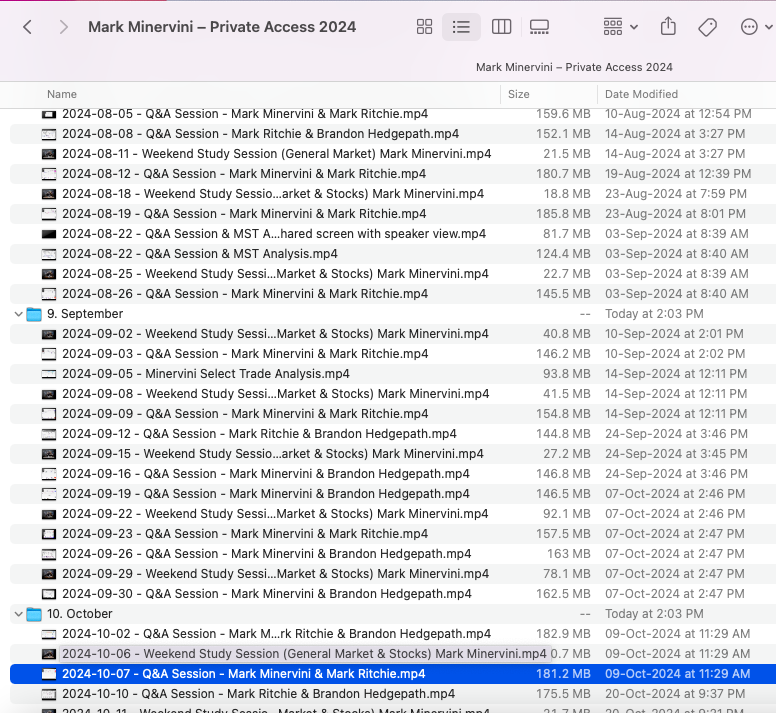Switch to icon grid view

[x=424, y=27]
